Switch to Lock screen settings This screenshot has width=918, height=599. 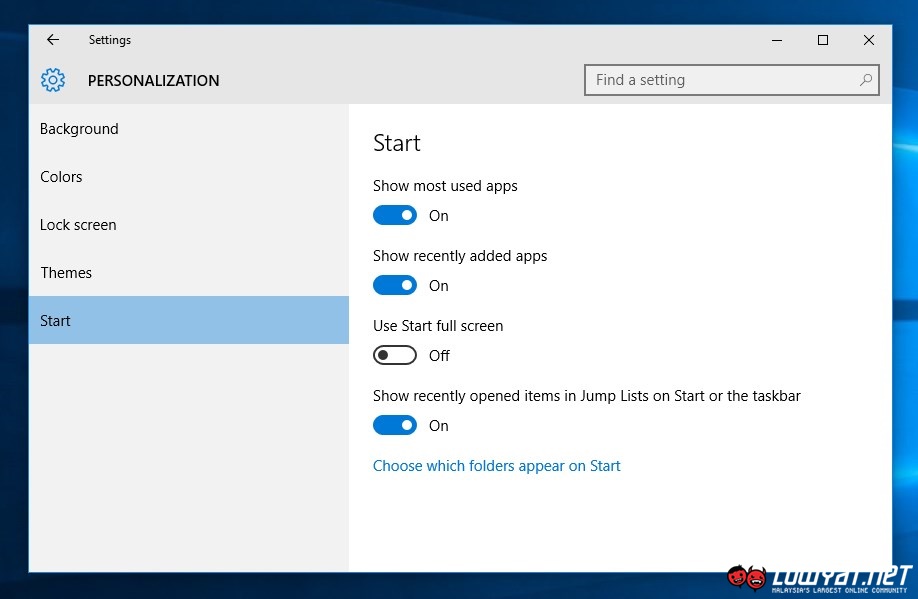pyautogui.click(x=78, y=225)
